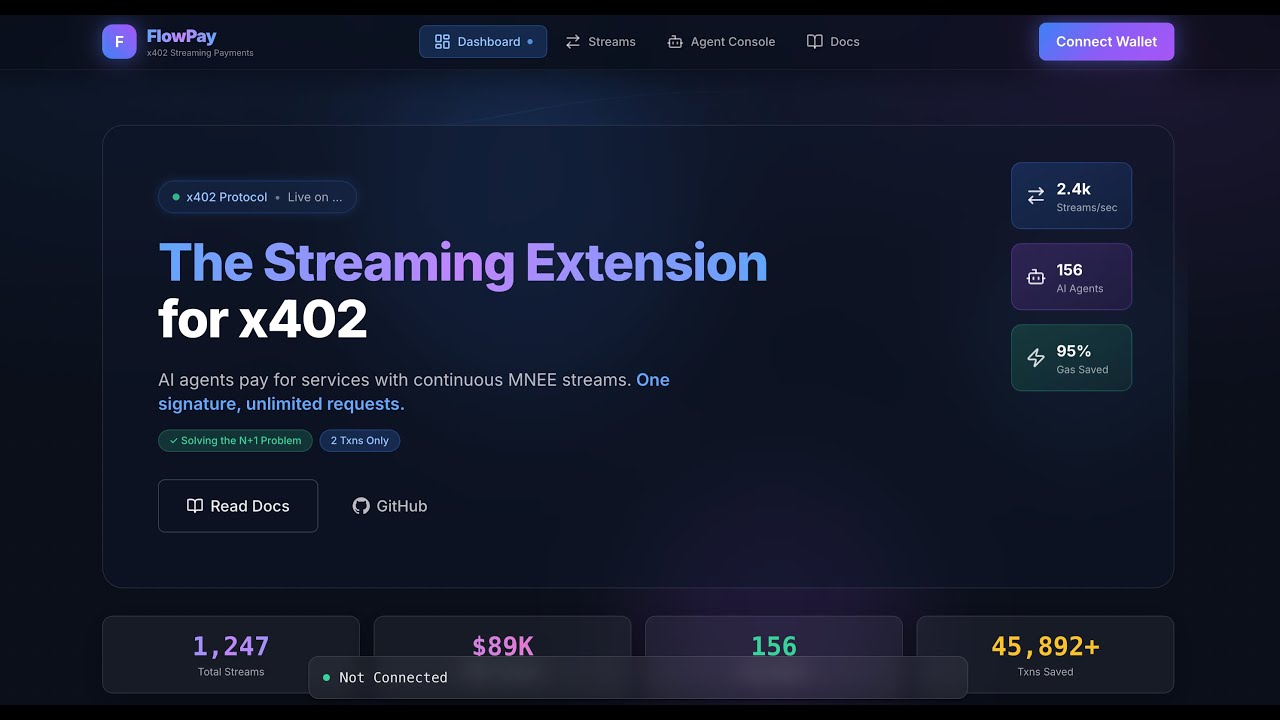Viewport: 1280px width, 720px height.
Task: Click the Streams arrows icon in navbar
Action: coord(573,42)
